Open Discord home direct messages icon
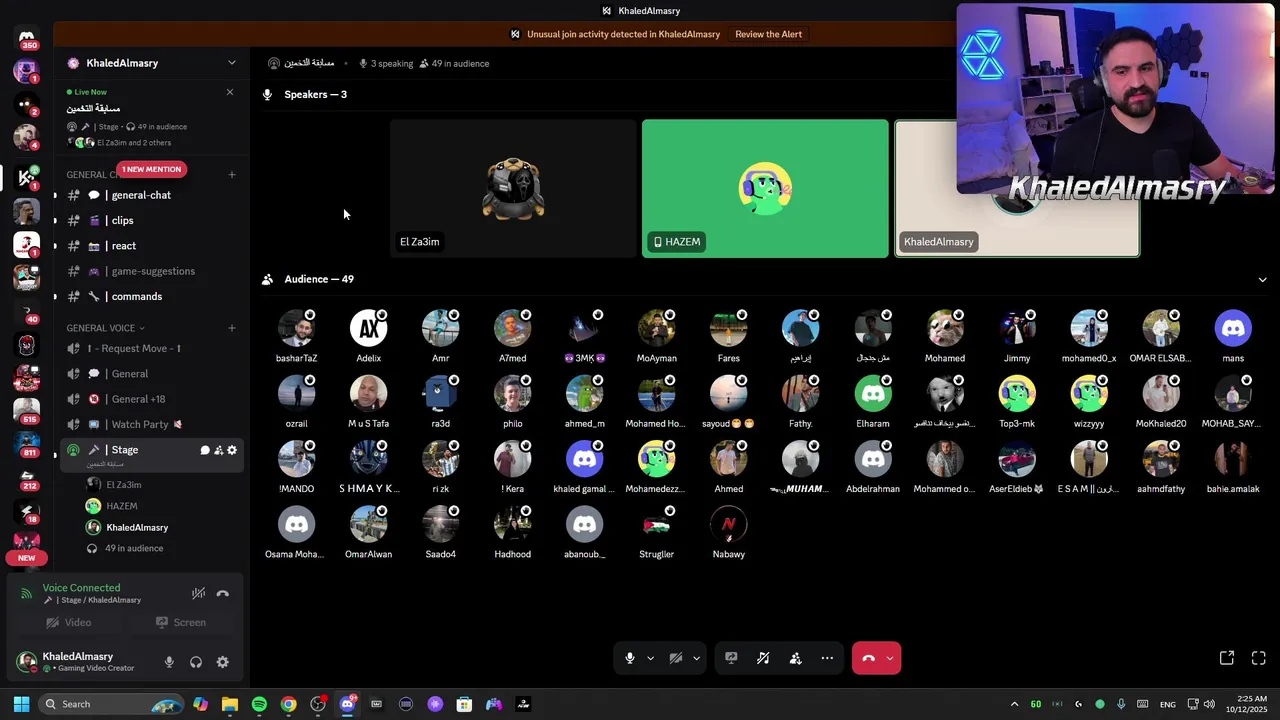This screenshot has width=1280, height=720. (x=27, y=37)
